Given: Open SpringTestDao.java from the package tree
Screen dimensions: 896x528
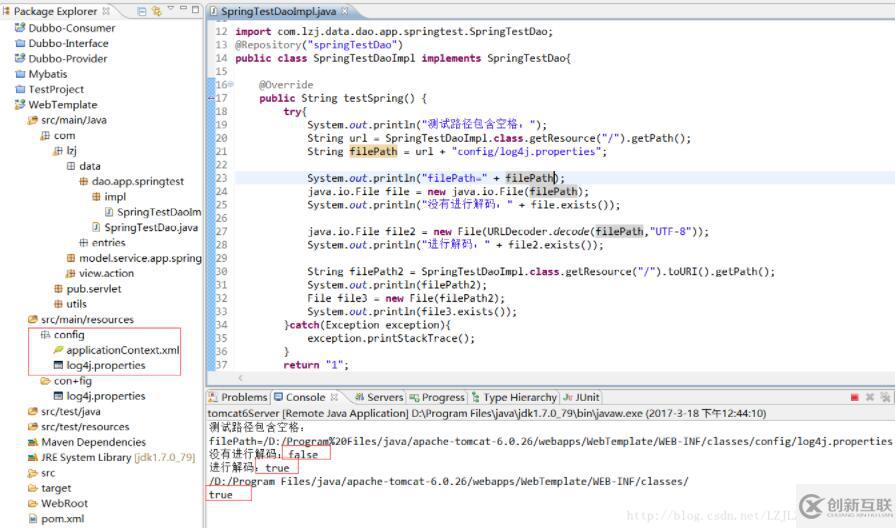Looking at the screenshot, I should coord(150,227).
